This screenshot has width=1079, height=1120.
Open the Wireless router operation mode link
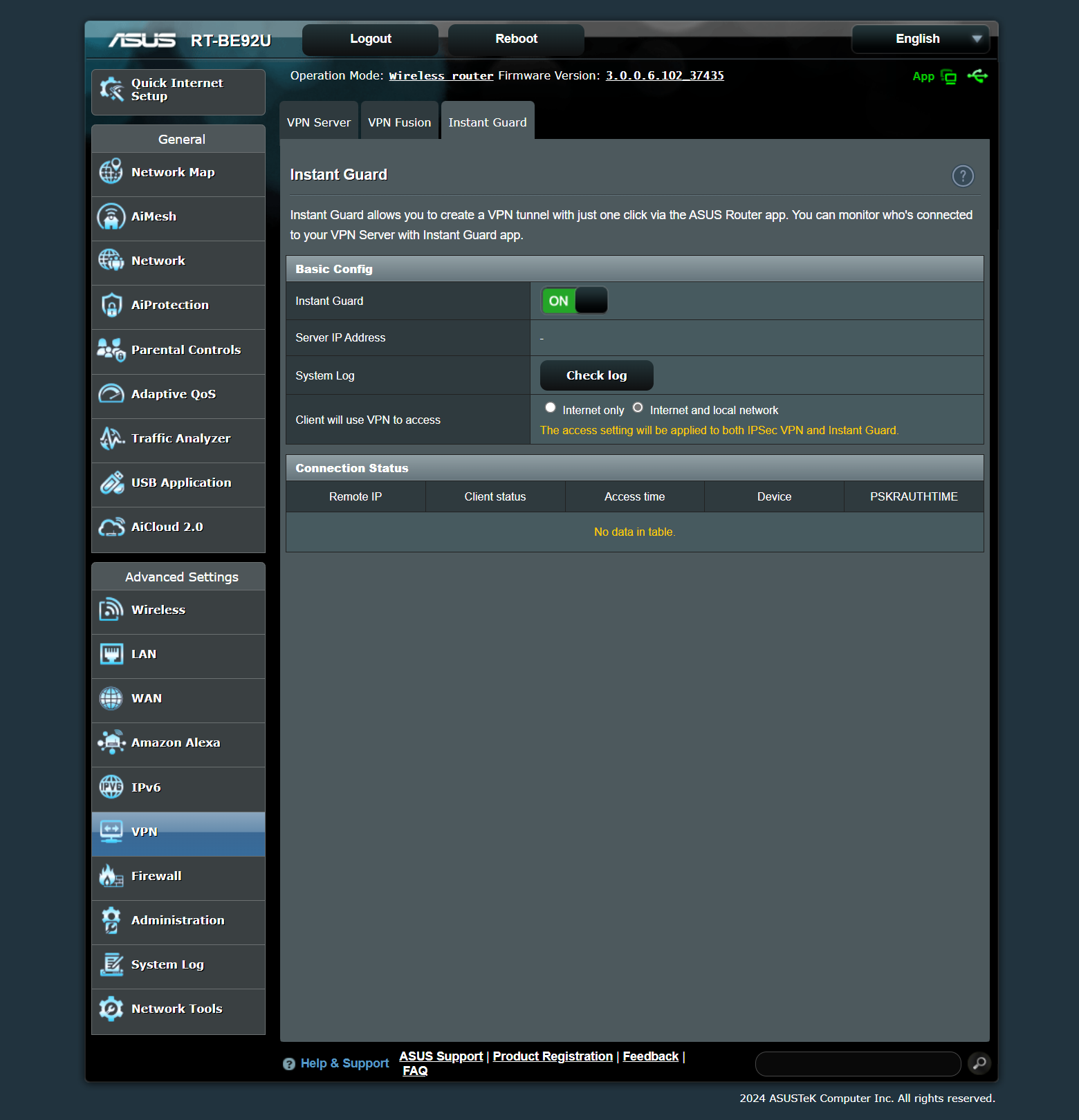[441, 76]
